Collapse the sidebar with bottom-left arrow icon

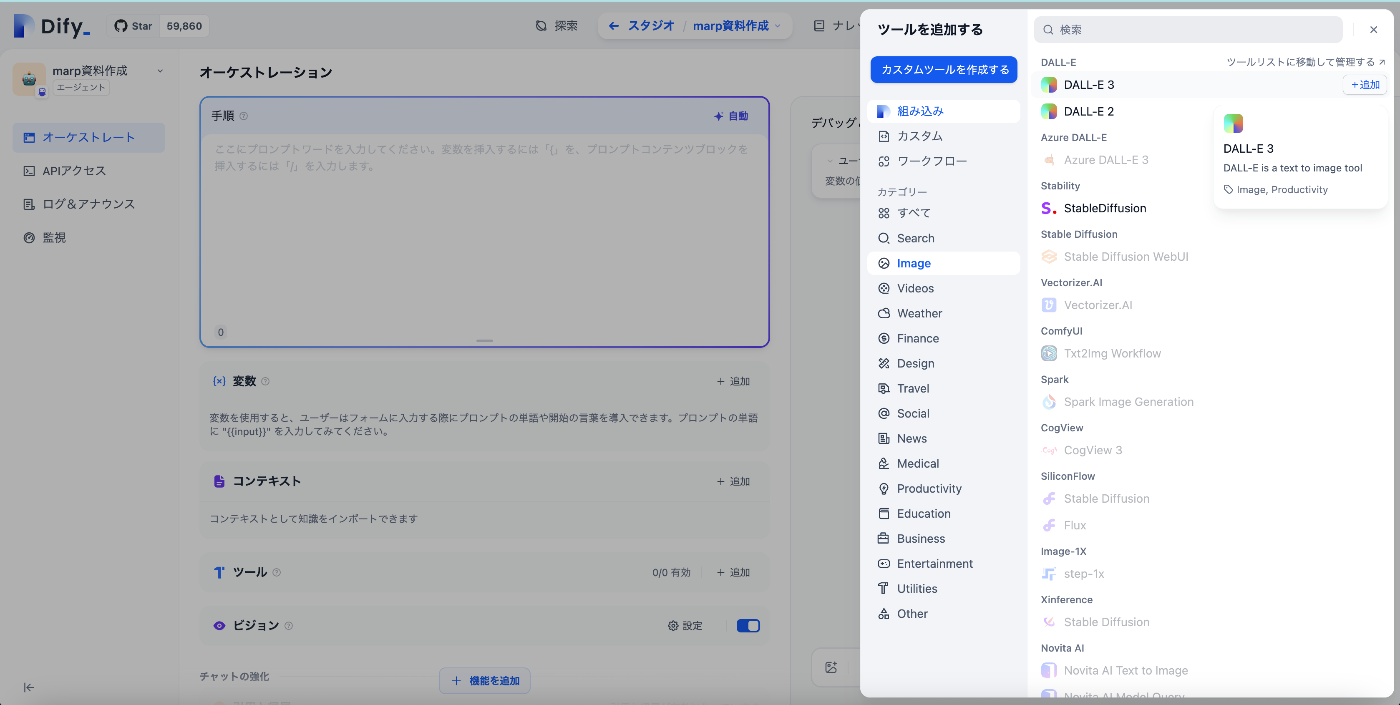click(29, 687)
